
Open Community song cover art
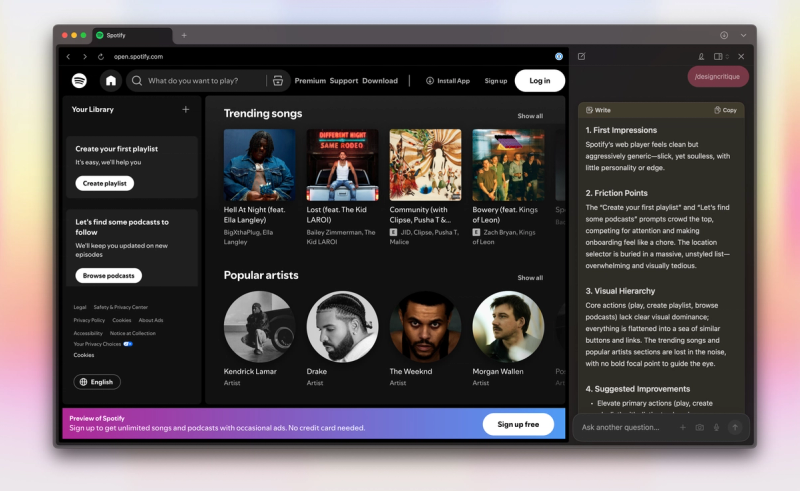(425, 165)
